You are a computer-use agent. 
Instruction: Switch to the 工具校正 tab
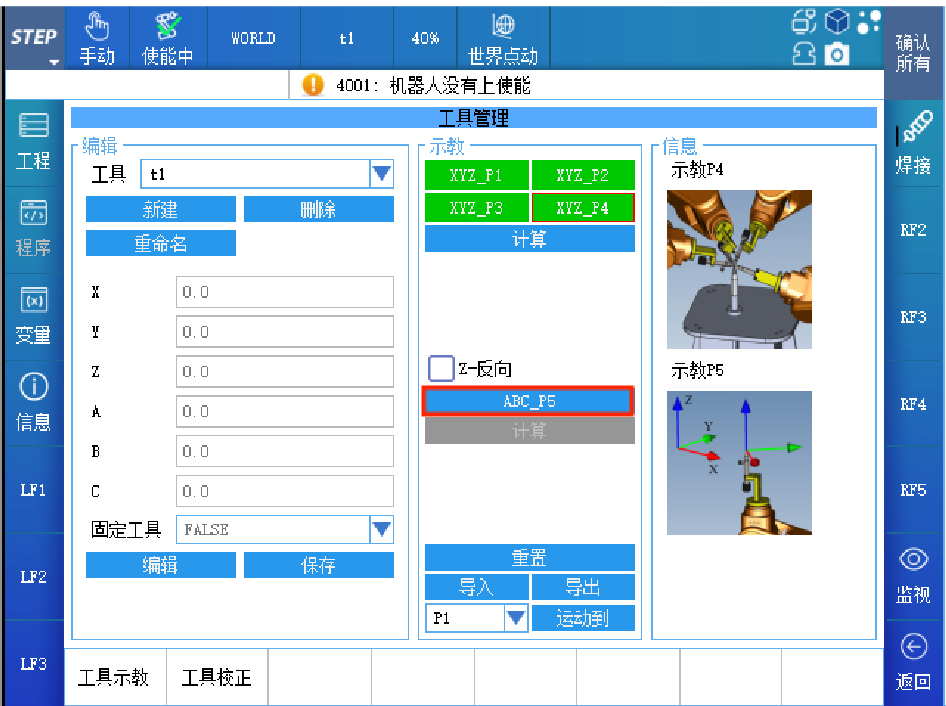tap(217, 678)
